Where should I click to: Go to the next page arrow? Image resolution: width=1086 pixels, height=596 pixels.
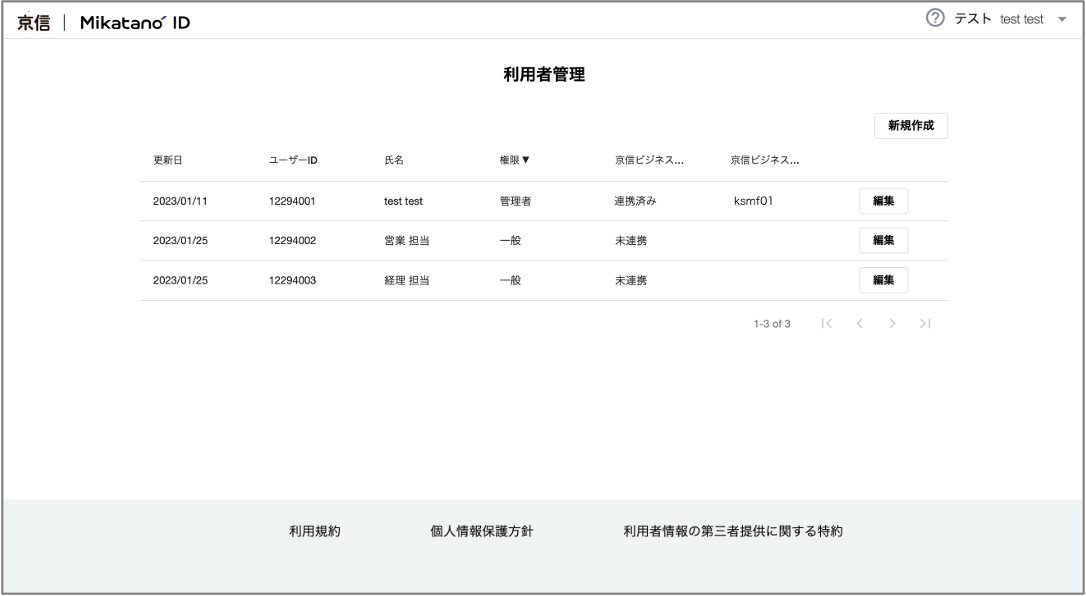pyautogui.click(x=892, y=323)
